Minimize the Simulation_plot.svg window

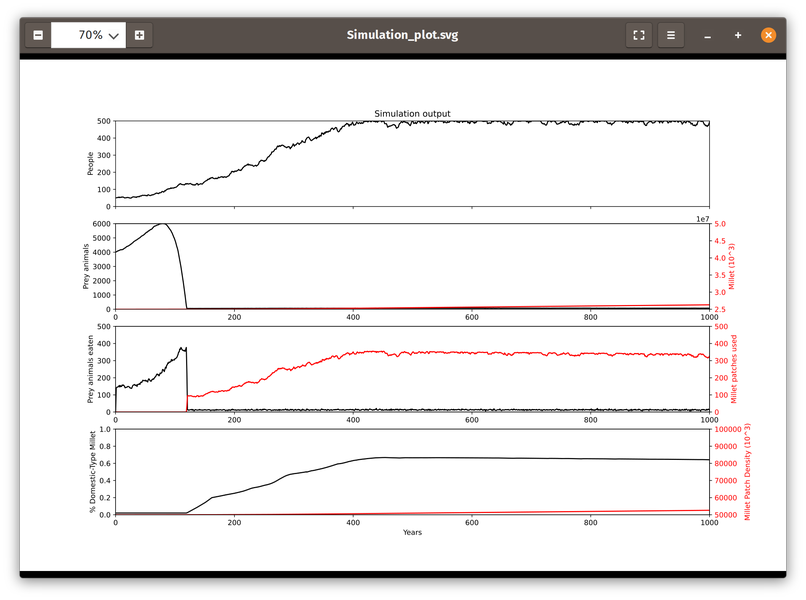707,35
